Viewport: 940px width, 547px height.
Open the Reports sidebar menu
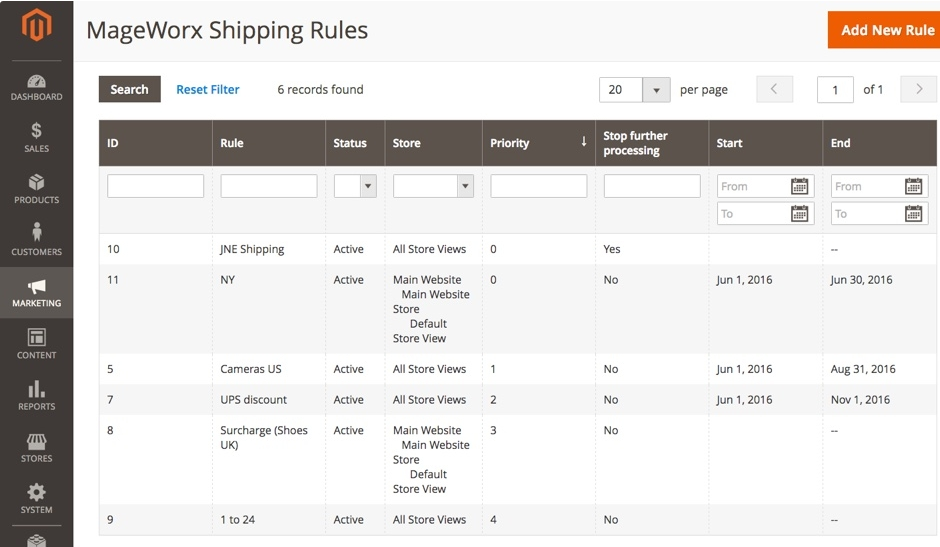click(x=37, y=395)
